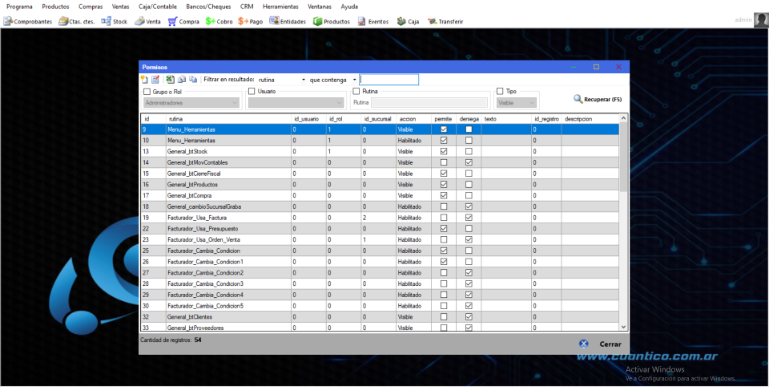The width and height of the screenshot is (770, 387).
Task: Open the Ayuda menu
Action: tap(349, 7)
